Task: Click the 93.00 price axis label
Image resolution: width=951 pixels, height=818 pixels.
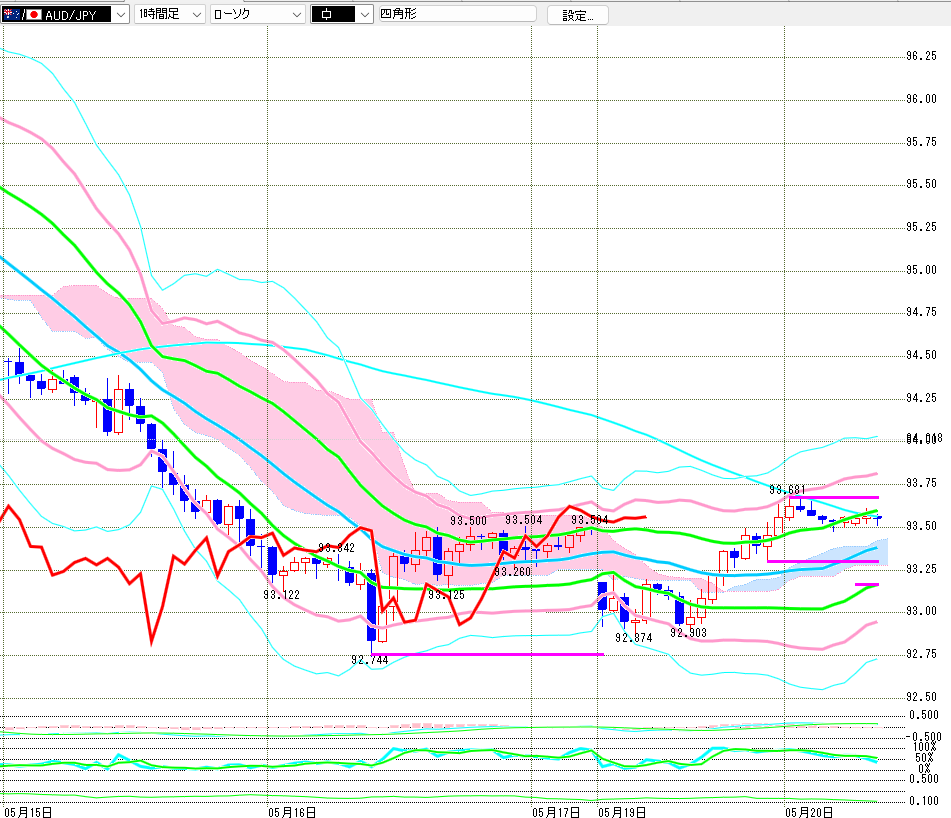Action: [x=921, y=611]
